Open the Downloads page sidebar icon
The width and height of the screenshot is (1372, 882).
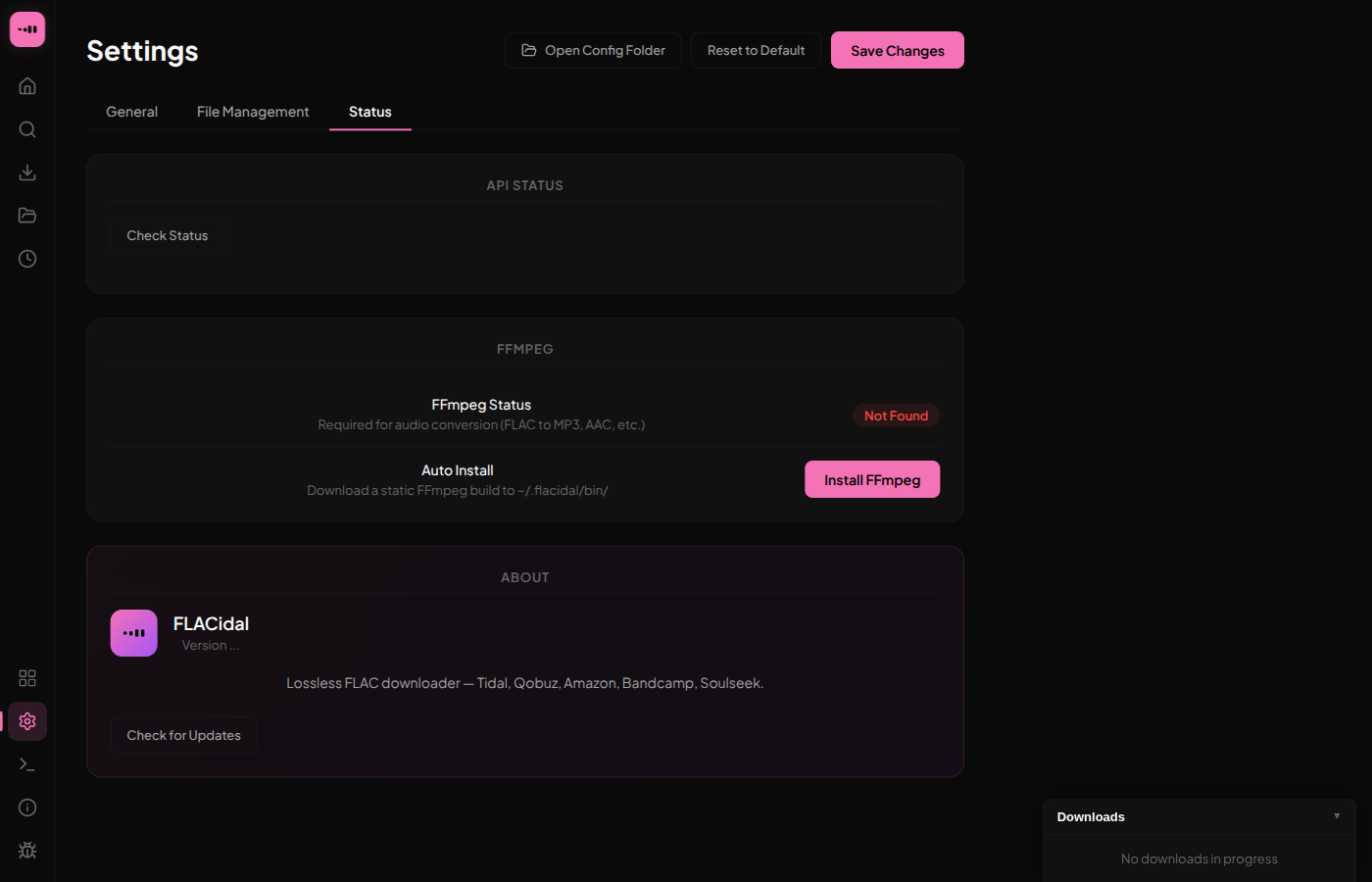27,172
